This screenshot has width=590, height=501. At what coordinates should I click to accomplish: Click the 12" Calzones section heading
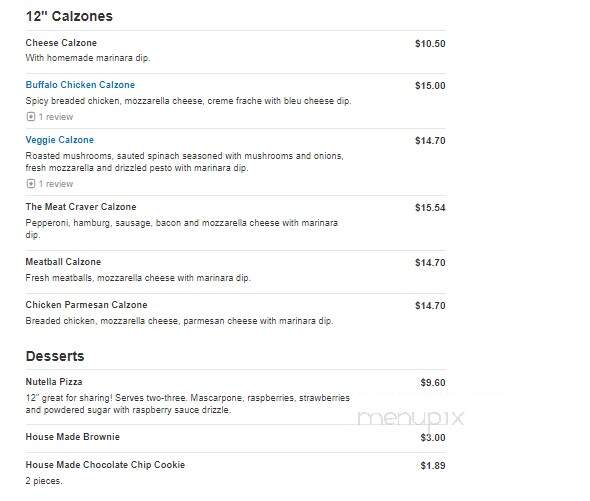click(69, 16)
